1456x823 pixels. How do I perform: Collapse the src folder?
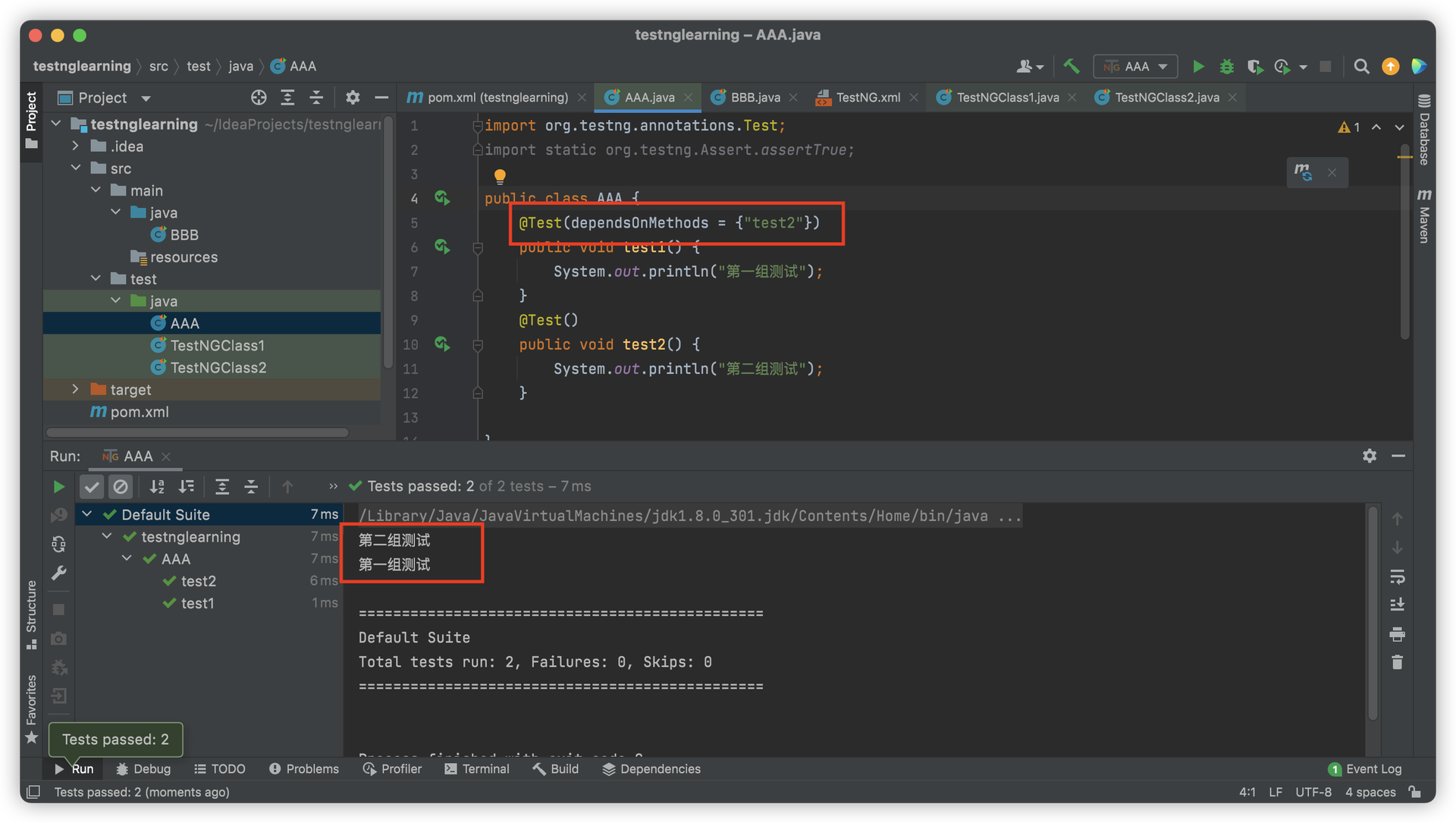76,168
